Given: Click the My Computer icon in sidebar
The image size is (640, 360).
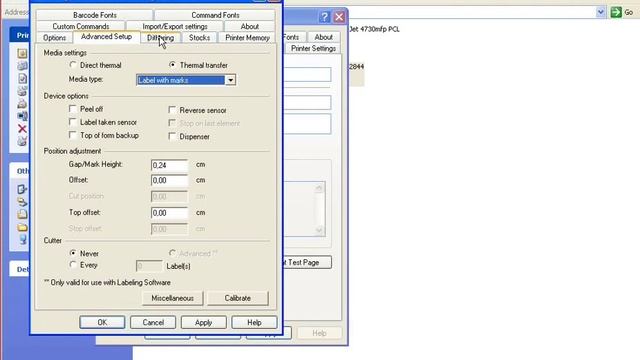Looking at the screenshot, I should coord(22,239).
